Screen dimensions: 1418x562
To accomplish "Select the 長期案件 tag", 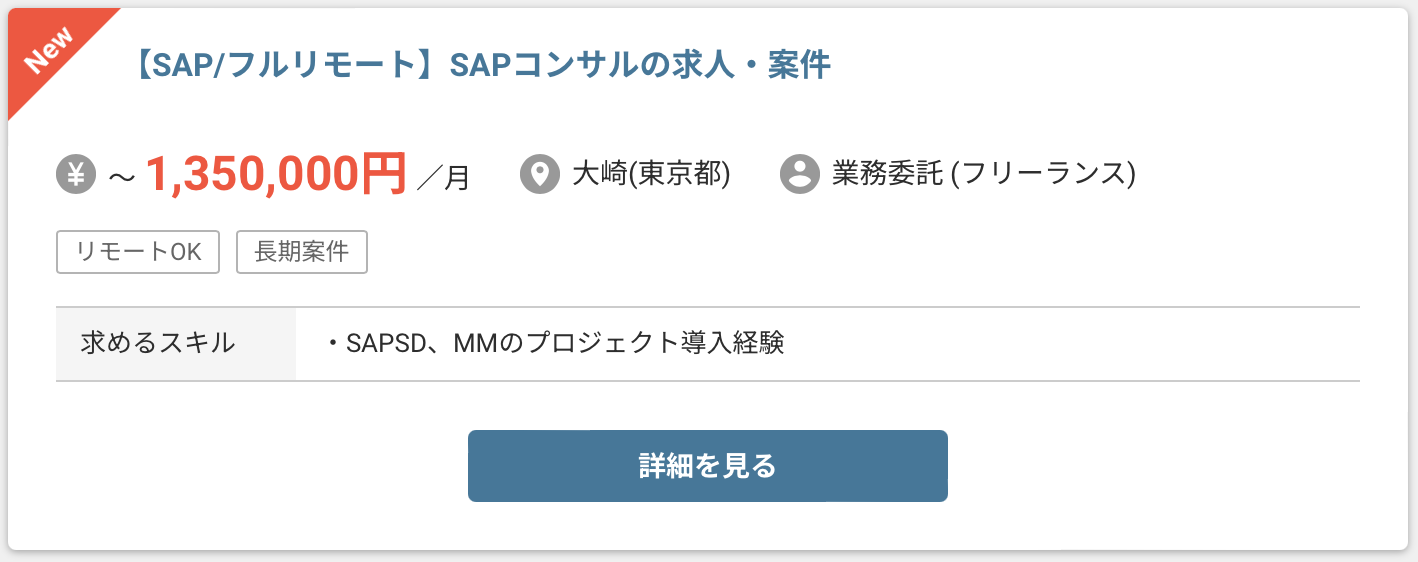I will pyautogui.click(x=302, y=252).
